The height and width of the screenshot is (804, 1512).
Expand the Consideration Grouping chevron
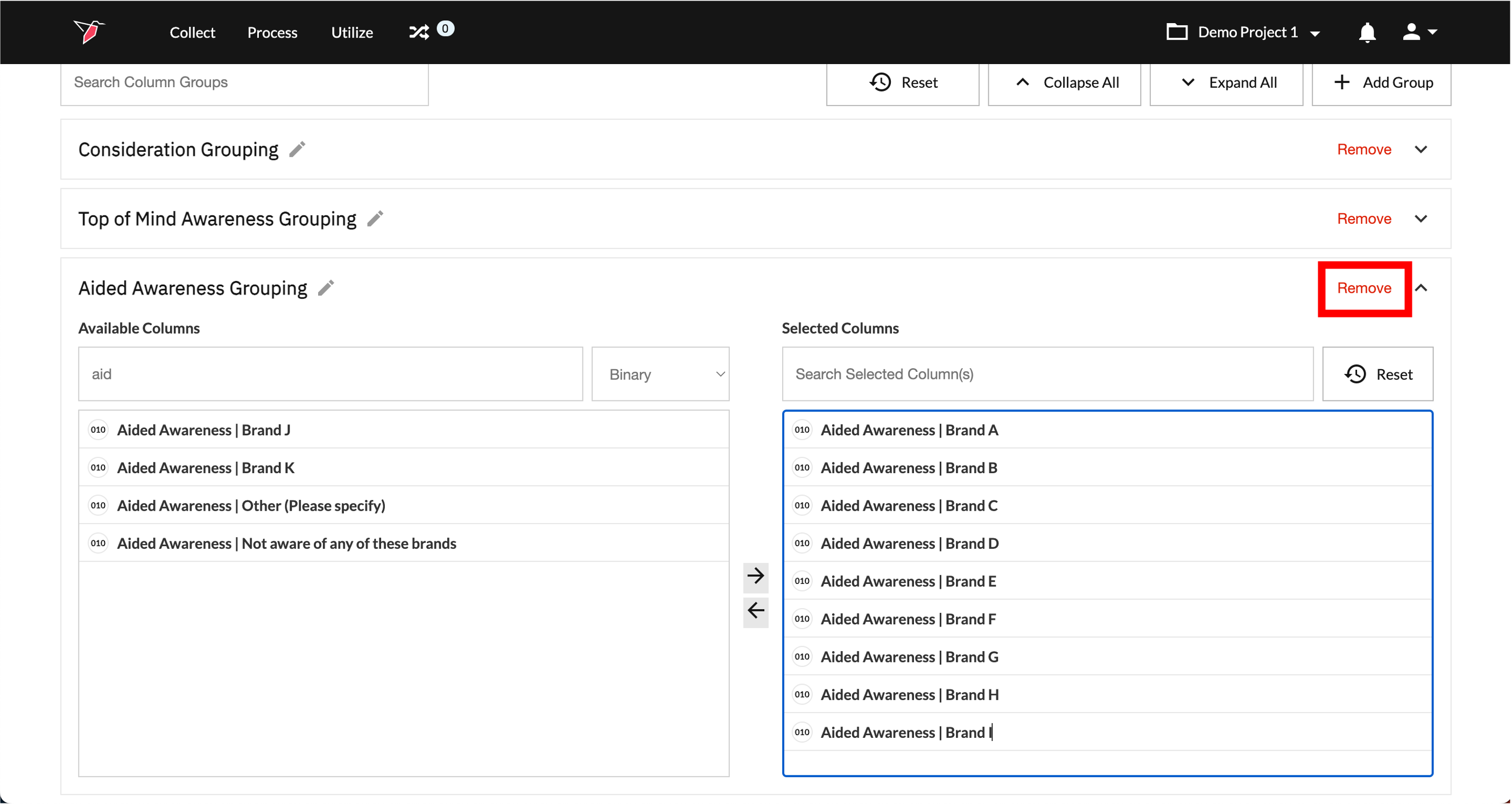pos(1420,150)
